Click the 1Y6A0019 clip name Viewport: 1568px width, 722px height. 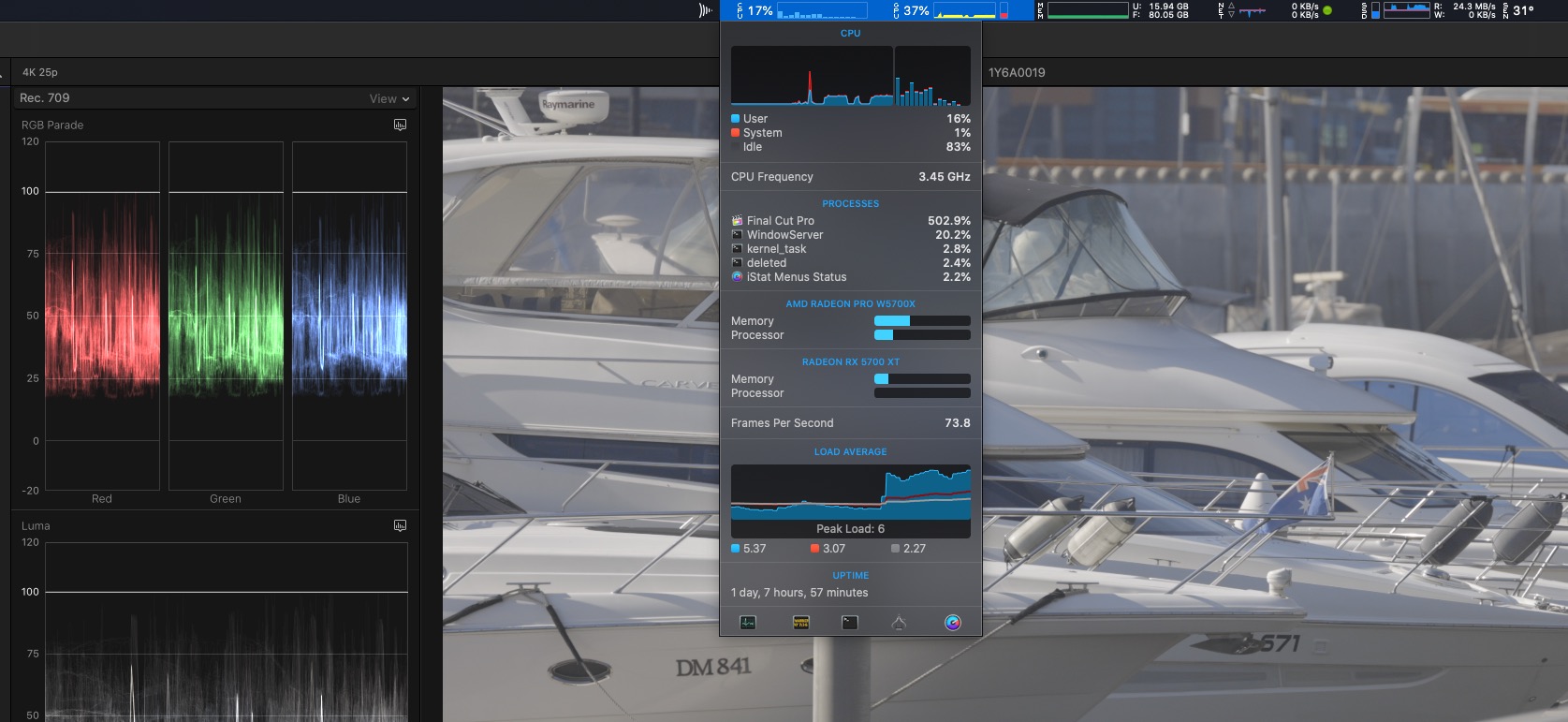tap(1017, 72)
